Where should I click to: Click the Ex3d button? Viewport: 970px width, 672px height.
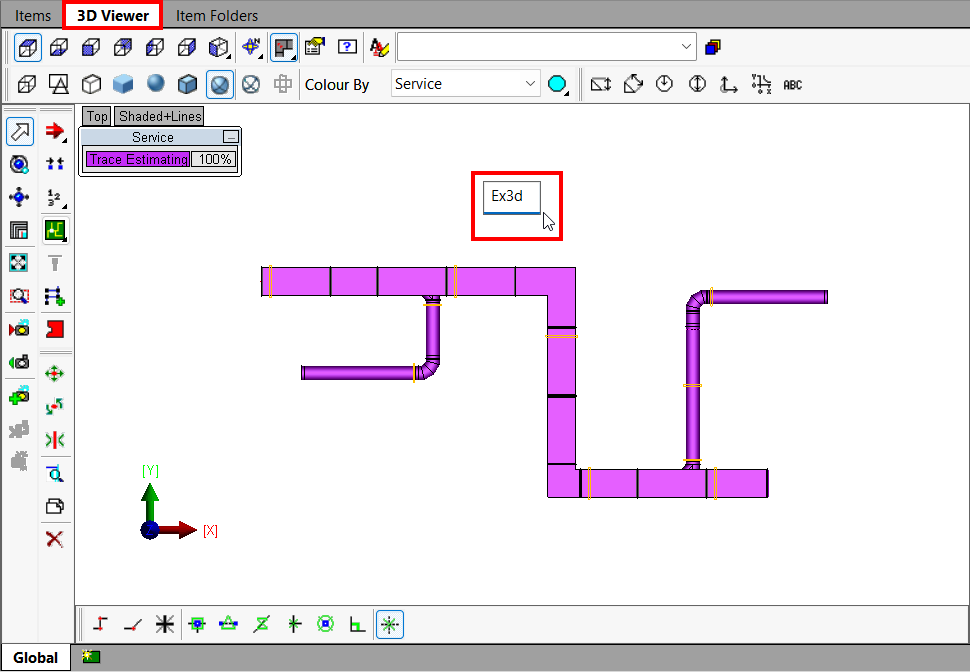(511, 197)
